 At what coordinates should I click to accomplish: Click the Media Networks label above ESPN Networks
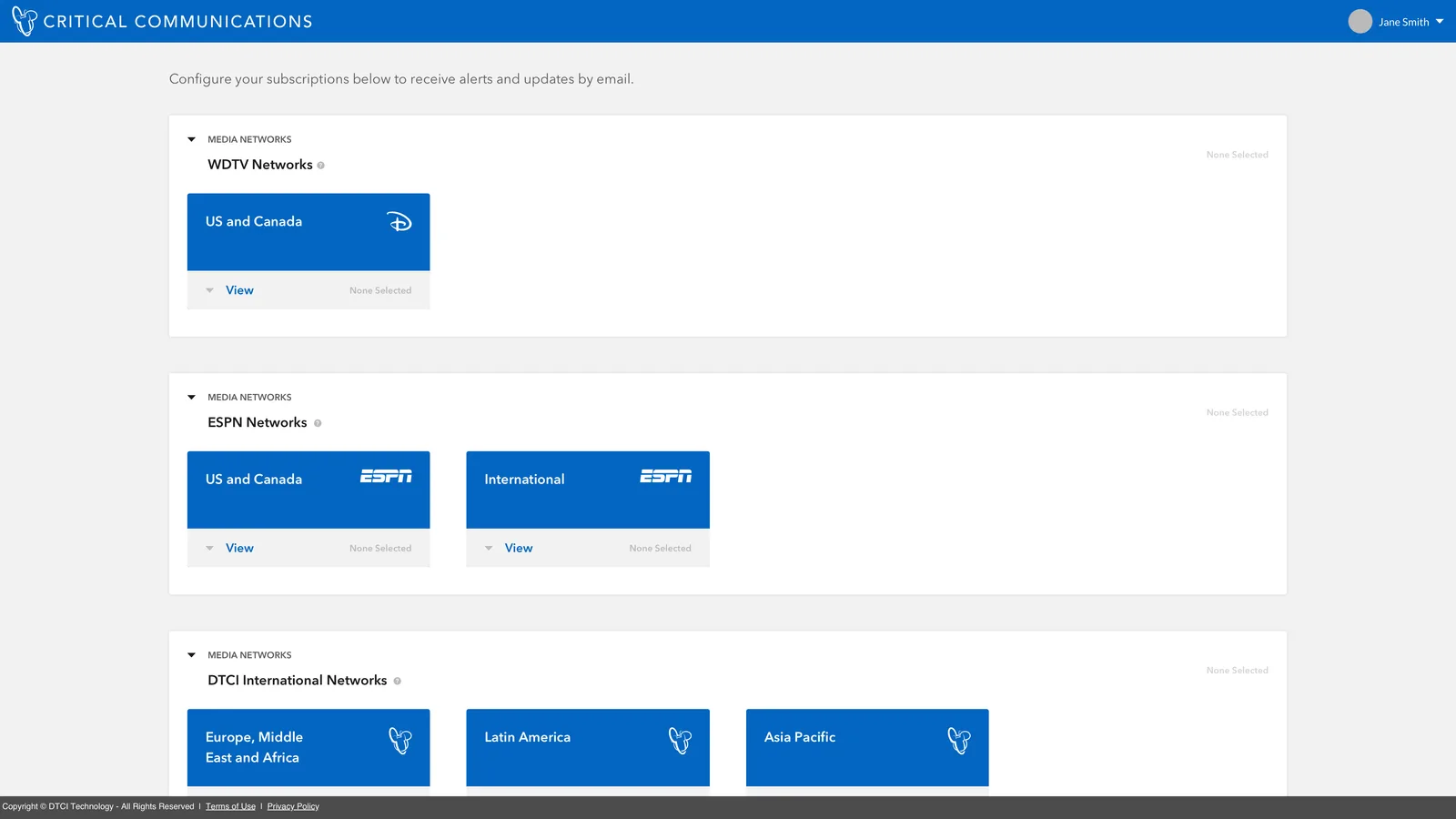(x=249, y=397)
